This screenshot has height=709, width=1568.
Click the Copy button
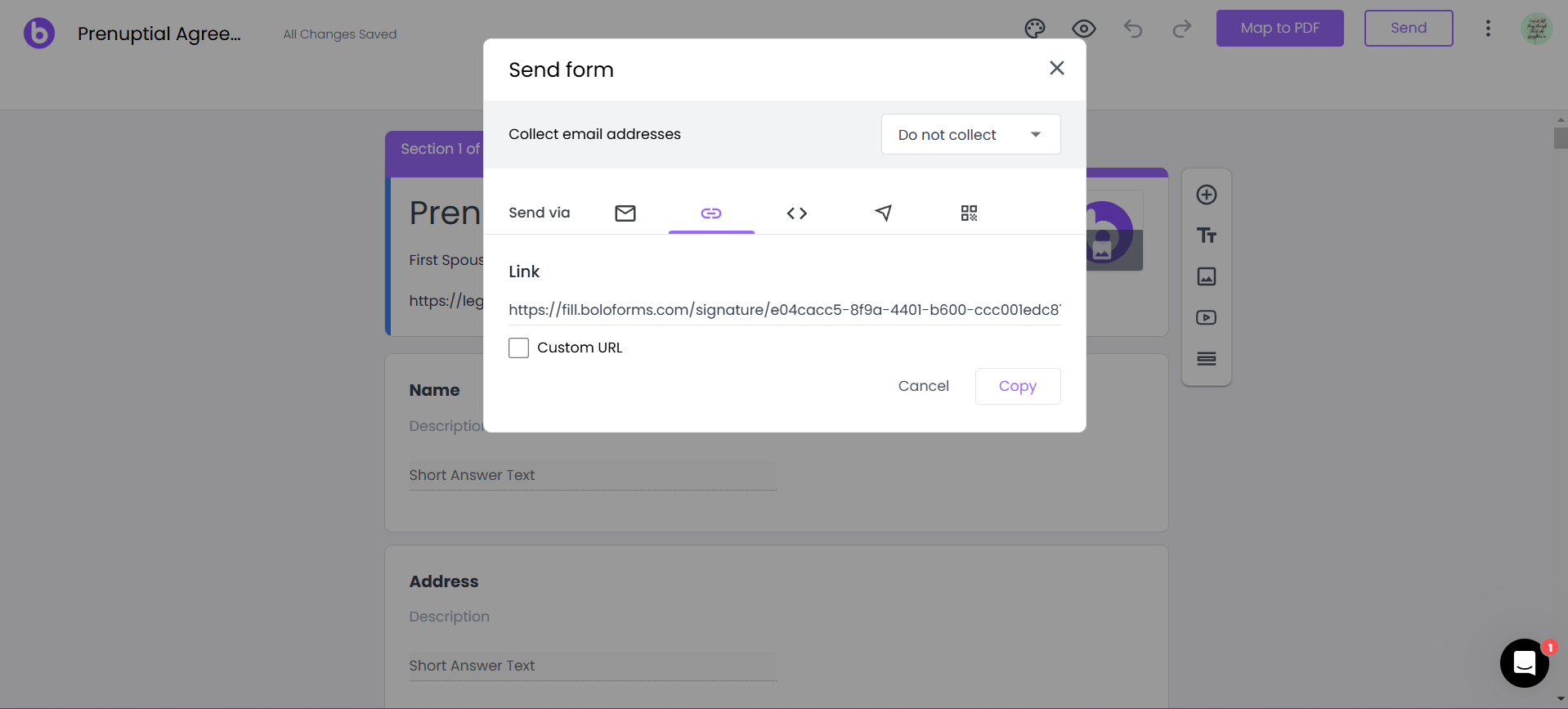tap(1017, 385)
